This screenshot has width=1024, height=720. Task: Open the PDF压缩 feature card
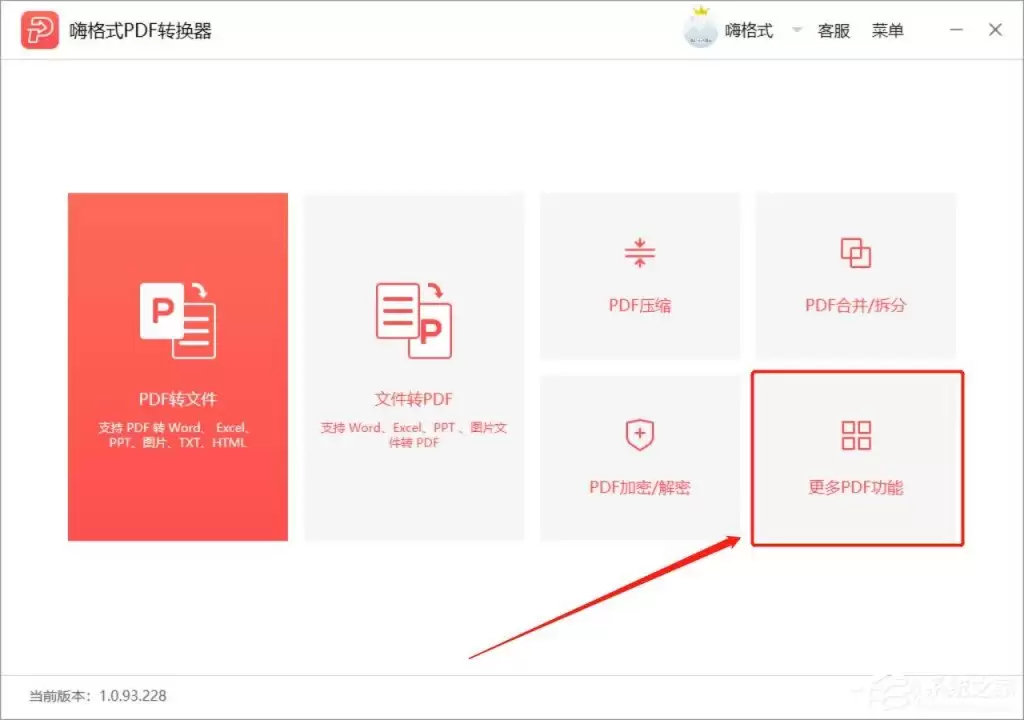(x=639, y=275)
